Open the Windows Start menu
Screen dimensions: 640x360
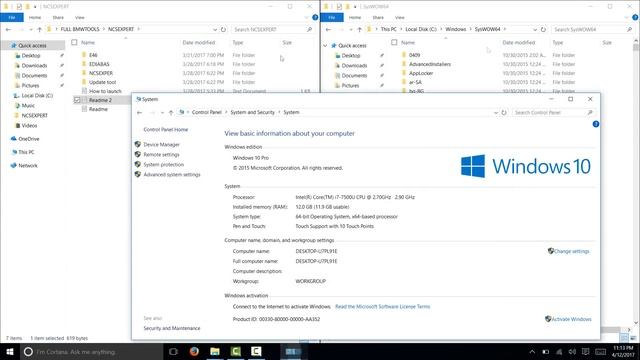[x=10, y=351]
